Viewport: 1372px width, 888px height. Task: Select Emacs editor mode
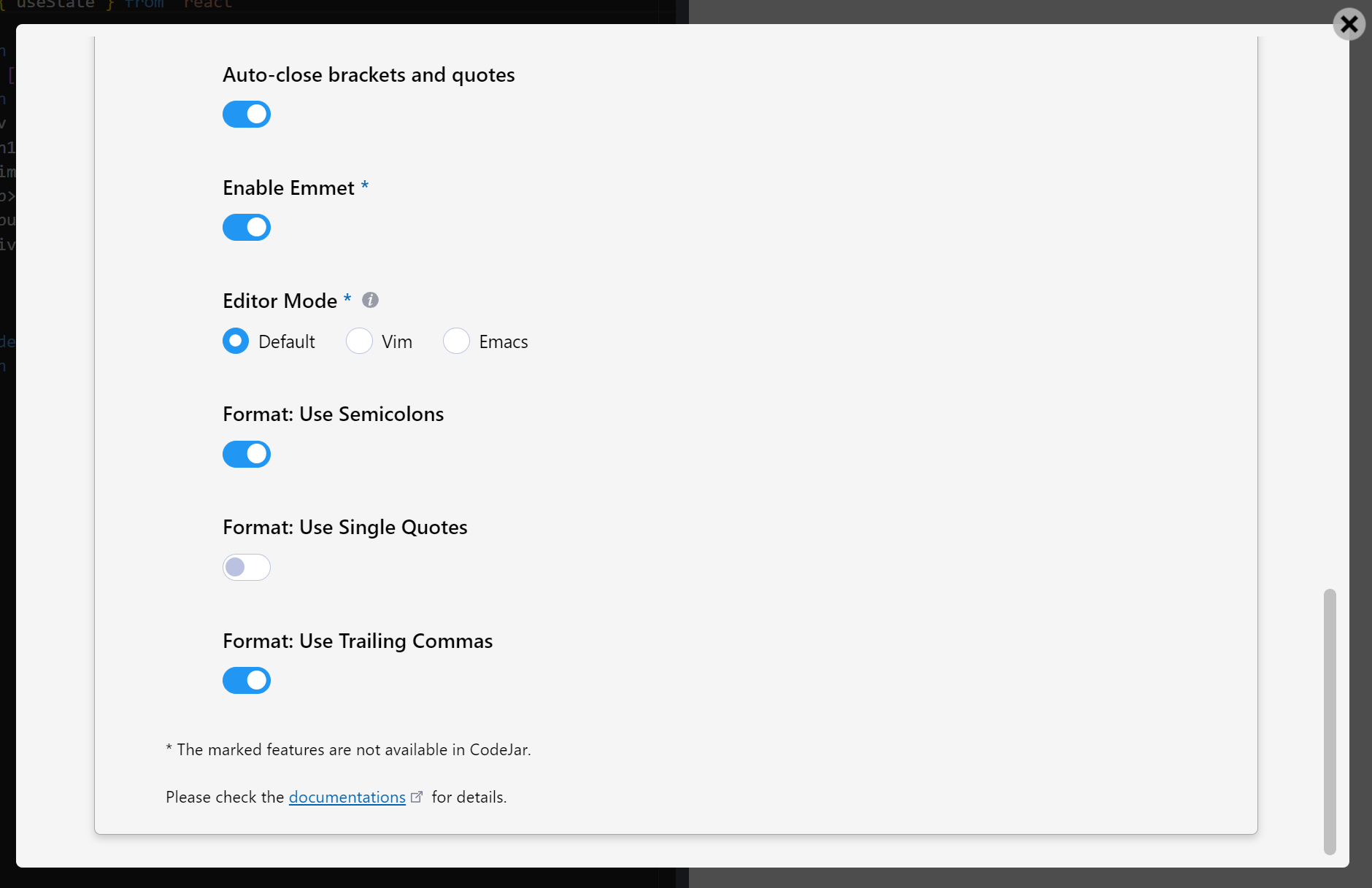(456, 341)
